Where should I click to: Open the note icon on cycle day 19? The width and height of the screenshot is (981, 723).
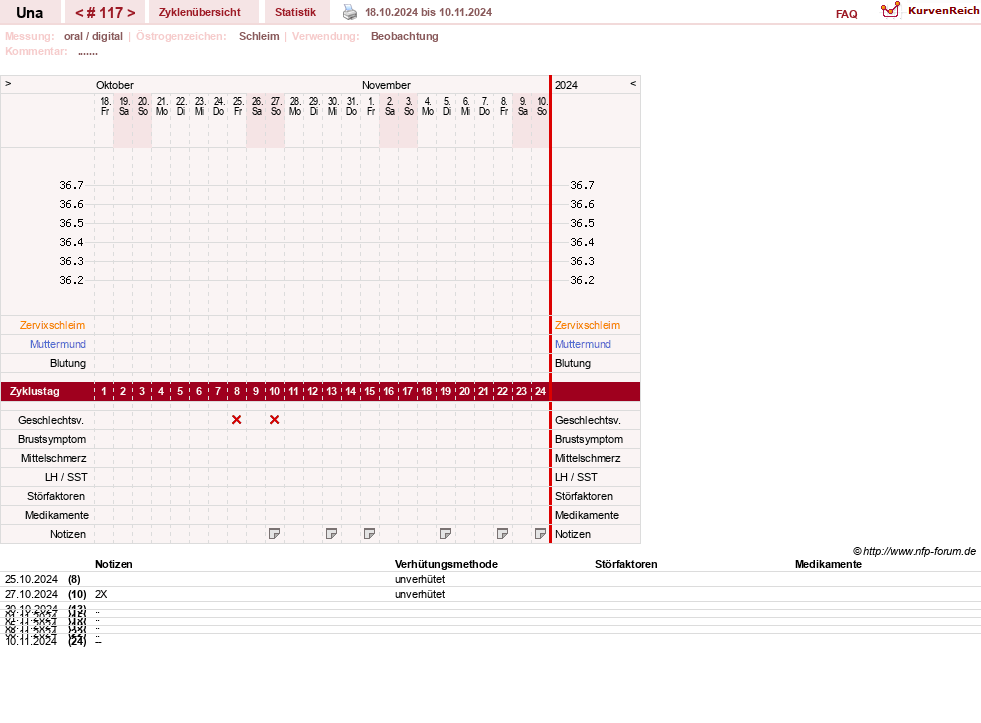445,533
